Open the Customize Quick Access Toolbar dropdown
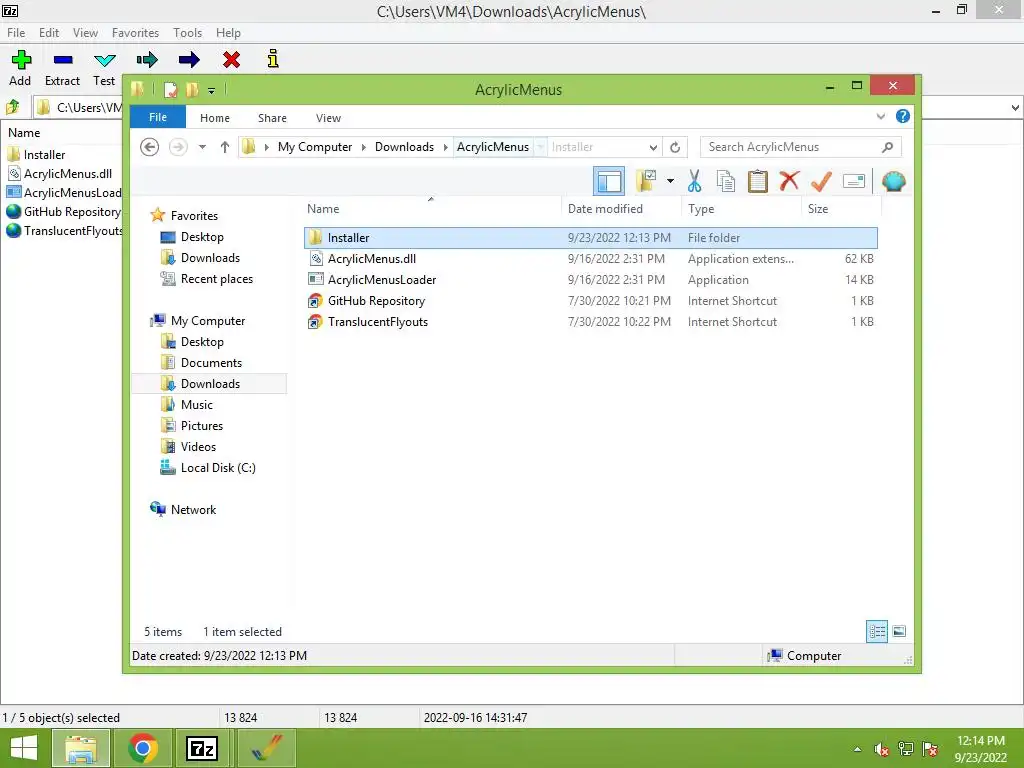Screen dimensions: 1024x768 (x=212, y=91)
